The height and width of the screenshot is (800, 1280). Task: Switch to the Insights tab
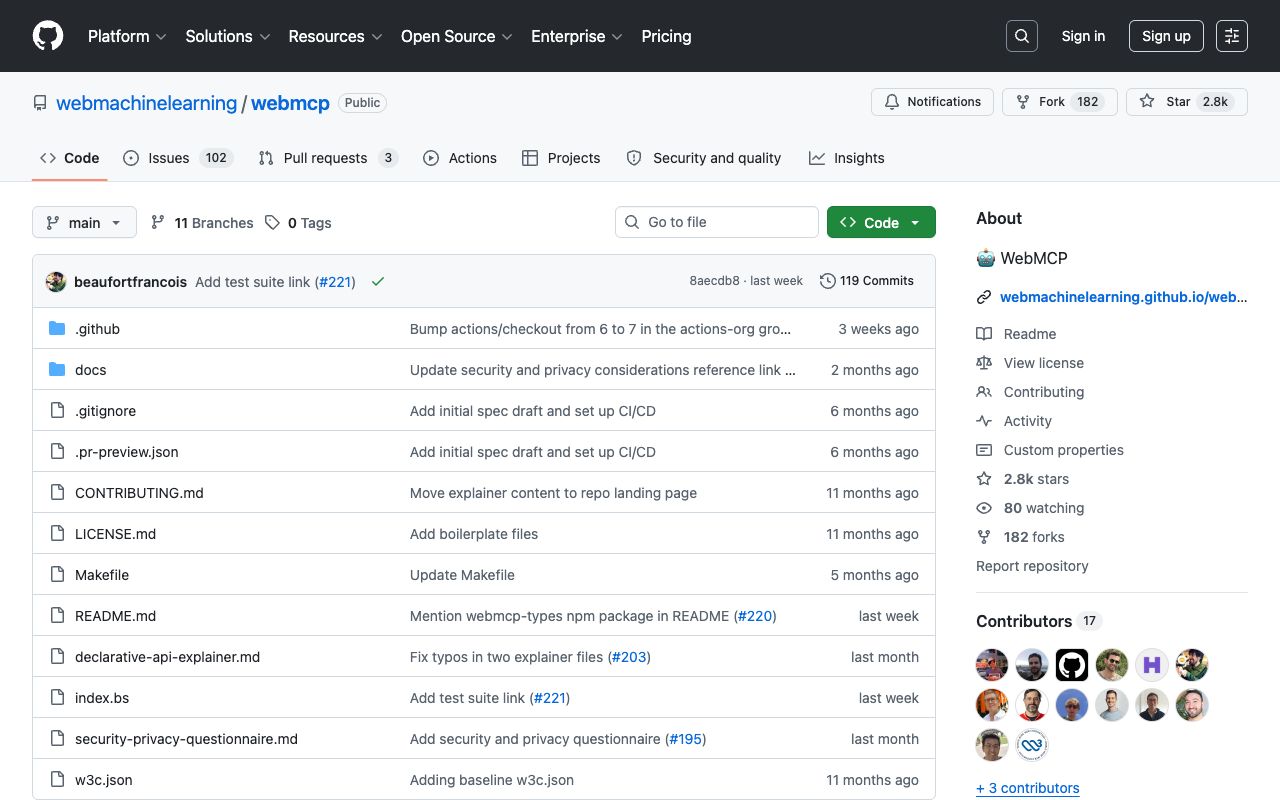[847, 158]
